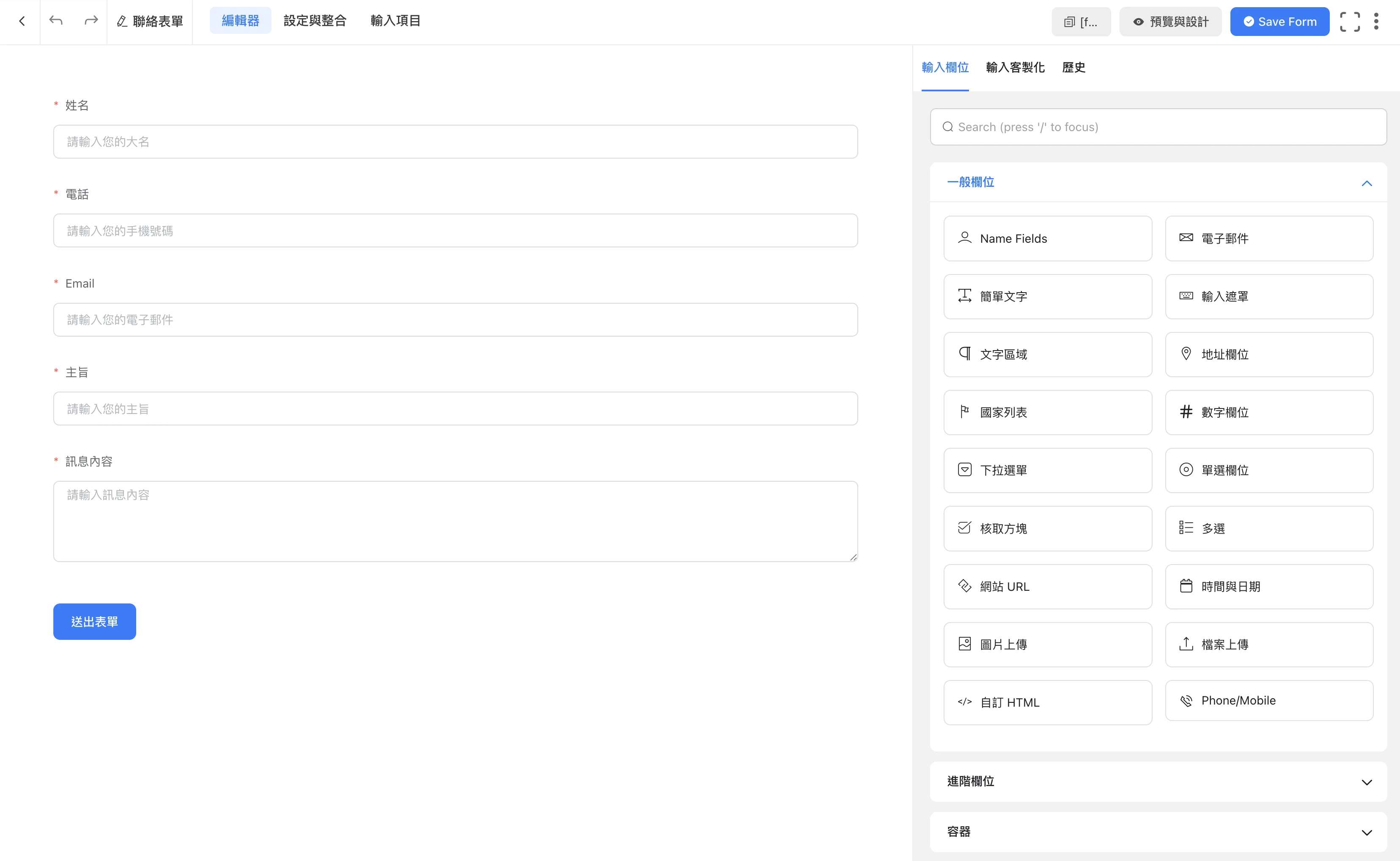Collapse the 一般欄位 section
Viewport: 1400px width, 861px height.
coord(1366,183)
